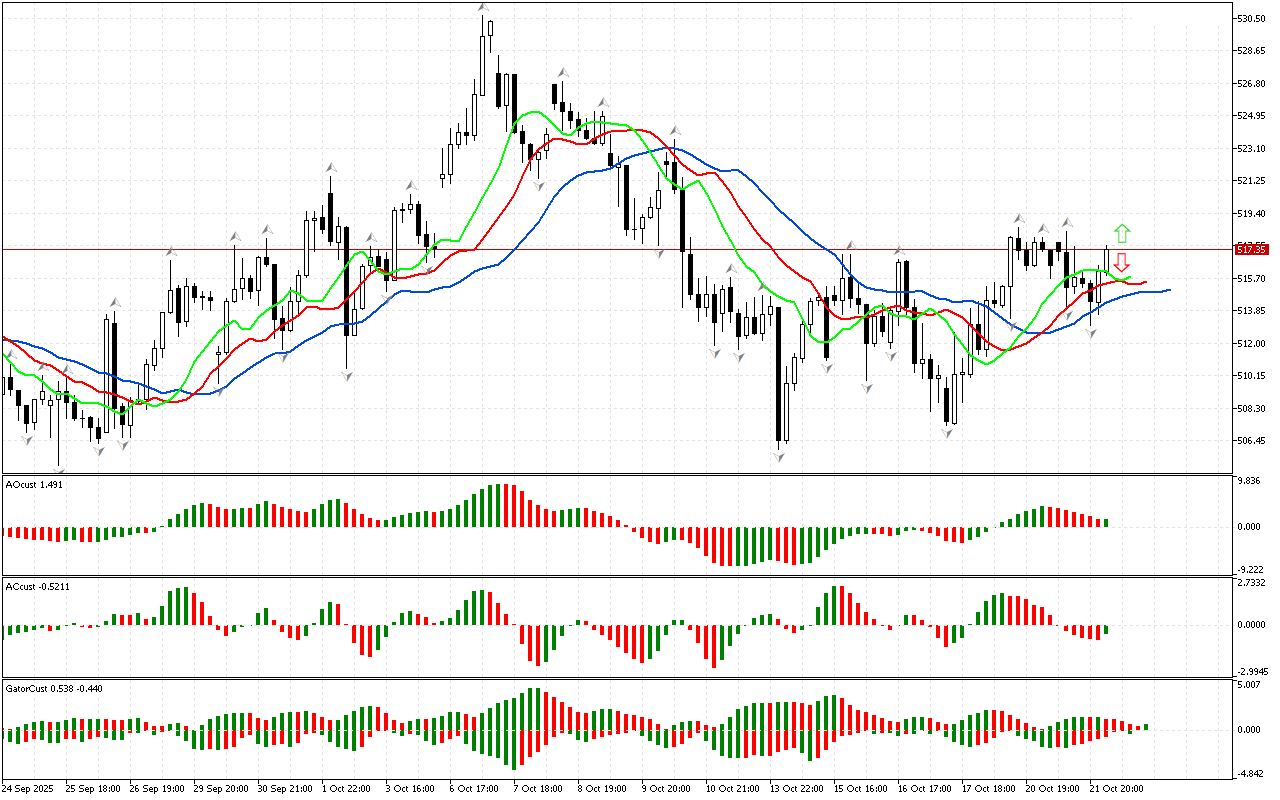Select the ACcust -0.5211 indicator label
Viewport: 1280px width, 800px height.
[38, 584]
